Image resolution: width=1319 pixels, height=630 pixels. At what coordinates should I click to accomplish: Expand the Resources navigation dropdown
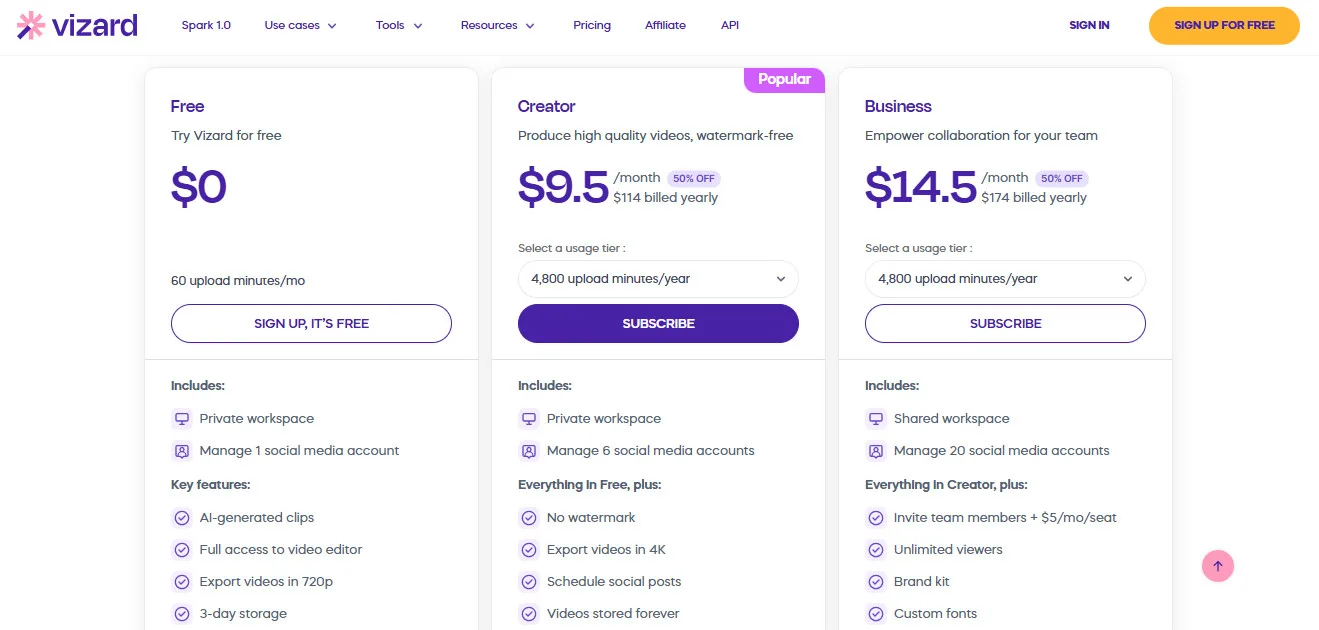pyautogui.click(x=497, y=25)
